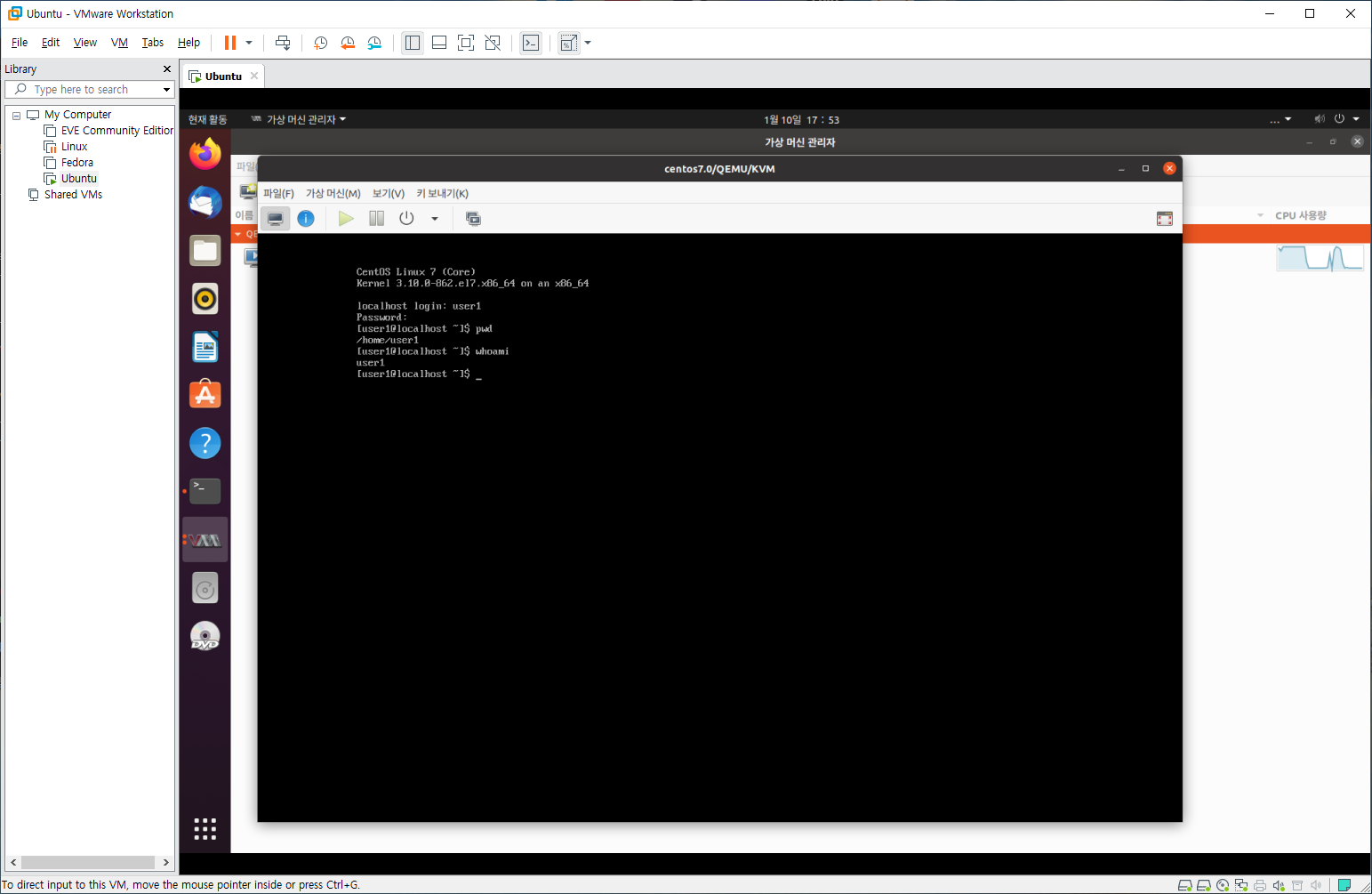Select the Ubuntu VM in the library tree
1372x894 pixels.
coord(70,179)
